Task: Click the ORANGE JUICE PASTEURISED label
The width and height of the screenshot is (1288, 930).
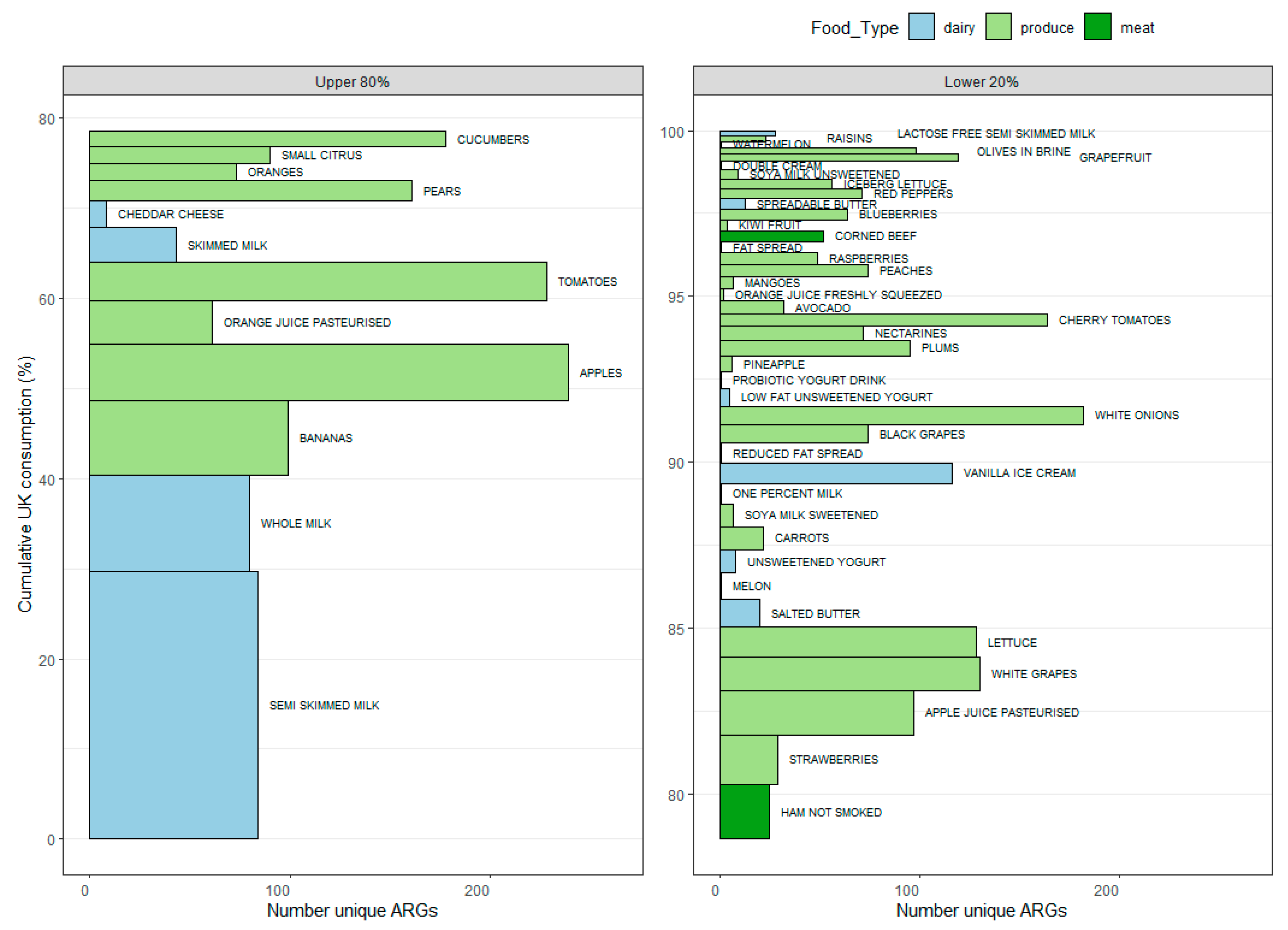Action: [307, 323]
